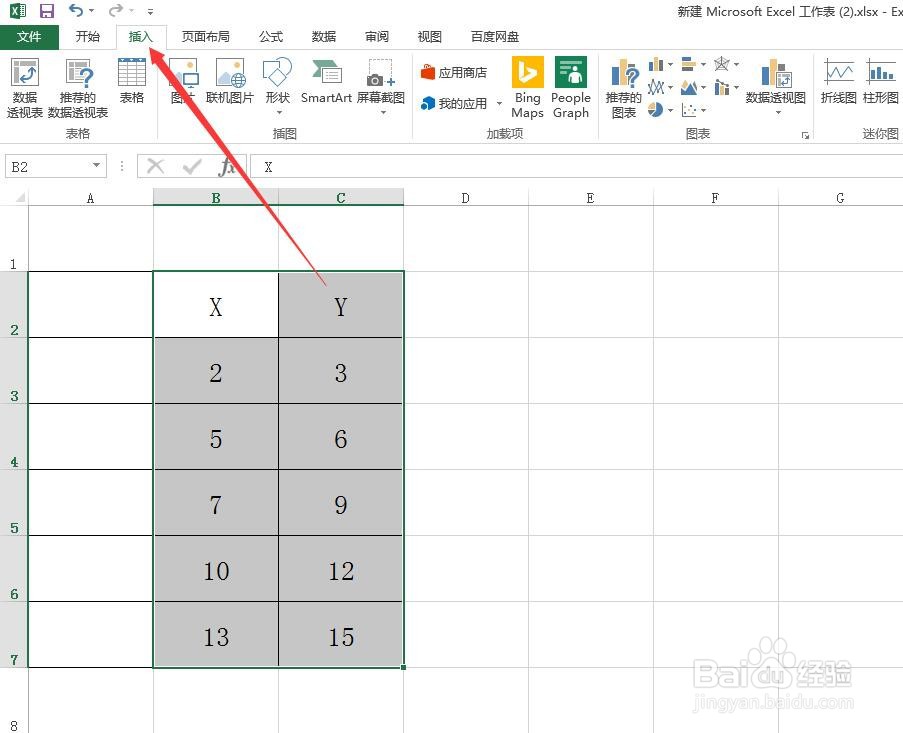Select column A header
The width and height of the screenshot is (903, 733).
pos(90,198)
